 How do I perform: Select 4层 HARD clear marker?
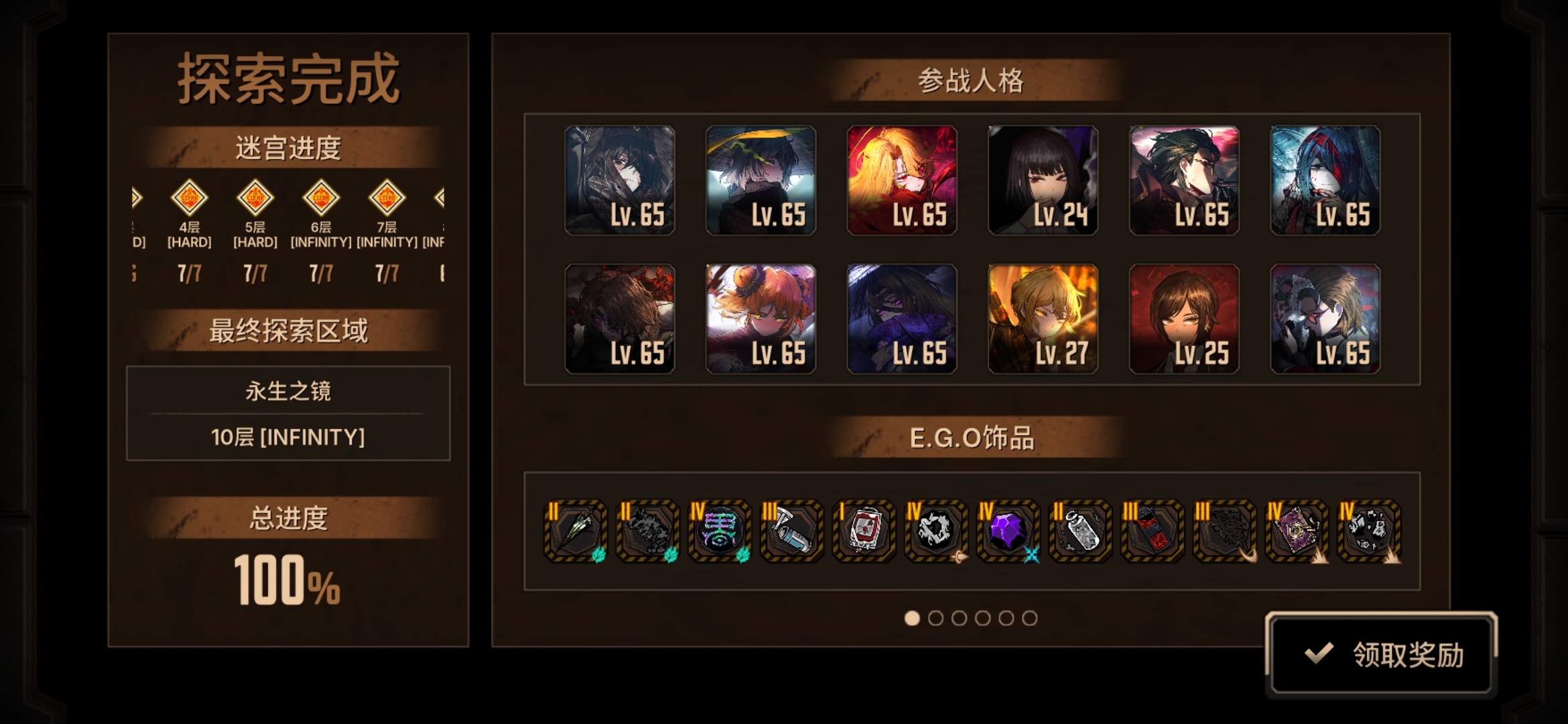(x=189, y=198)
